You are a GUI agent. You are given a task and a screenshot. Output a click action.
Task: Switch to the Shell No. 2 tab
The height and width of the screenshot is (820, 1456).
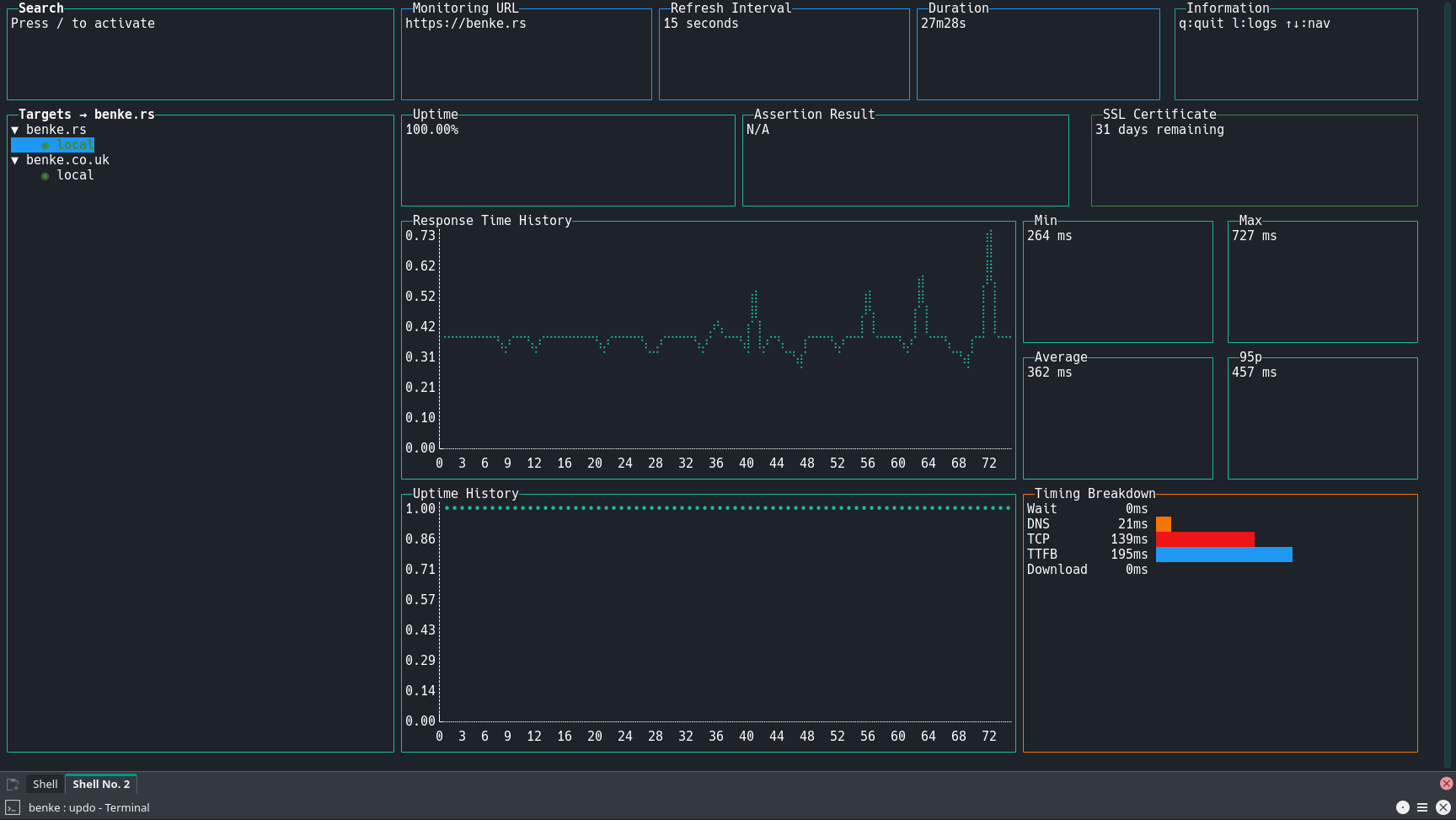(x=101, y=784)
